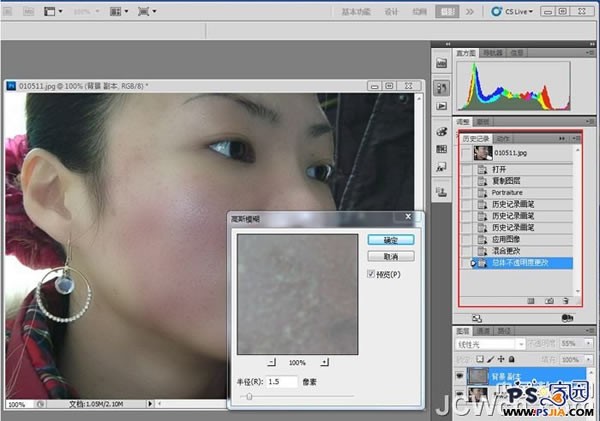600x421 pixels.
Task: Click the radius slider handle
Action: 249,396
